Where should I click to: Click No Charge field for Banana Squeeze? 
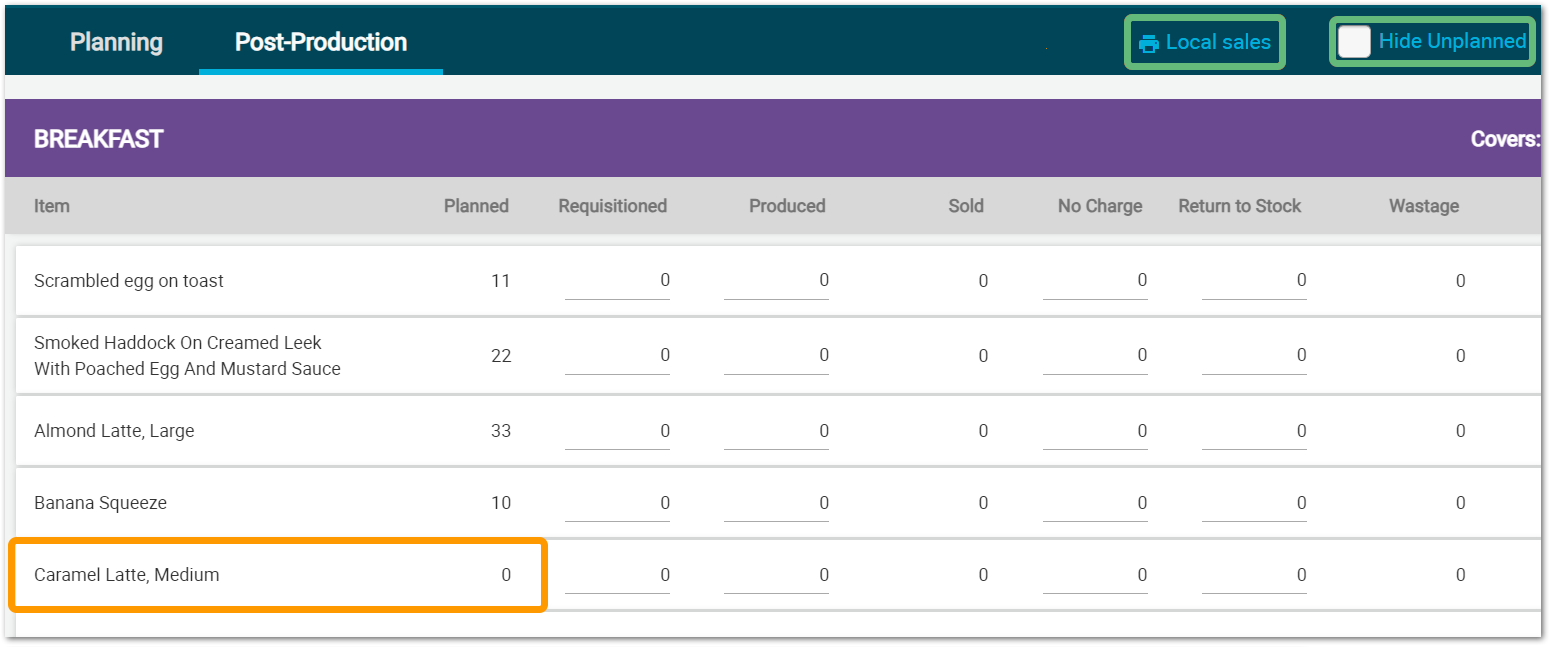pos(1095,503)
